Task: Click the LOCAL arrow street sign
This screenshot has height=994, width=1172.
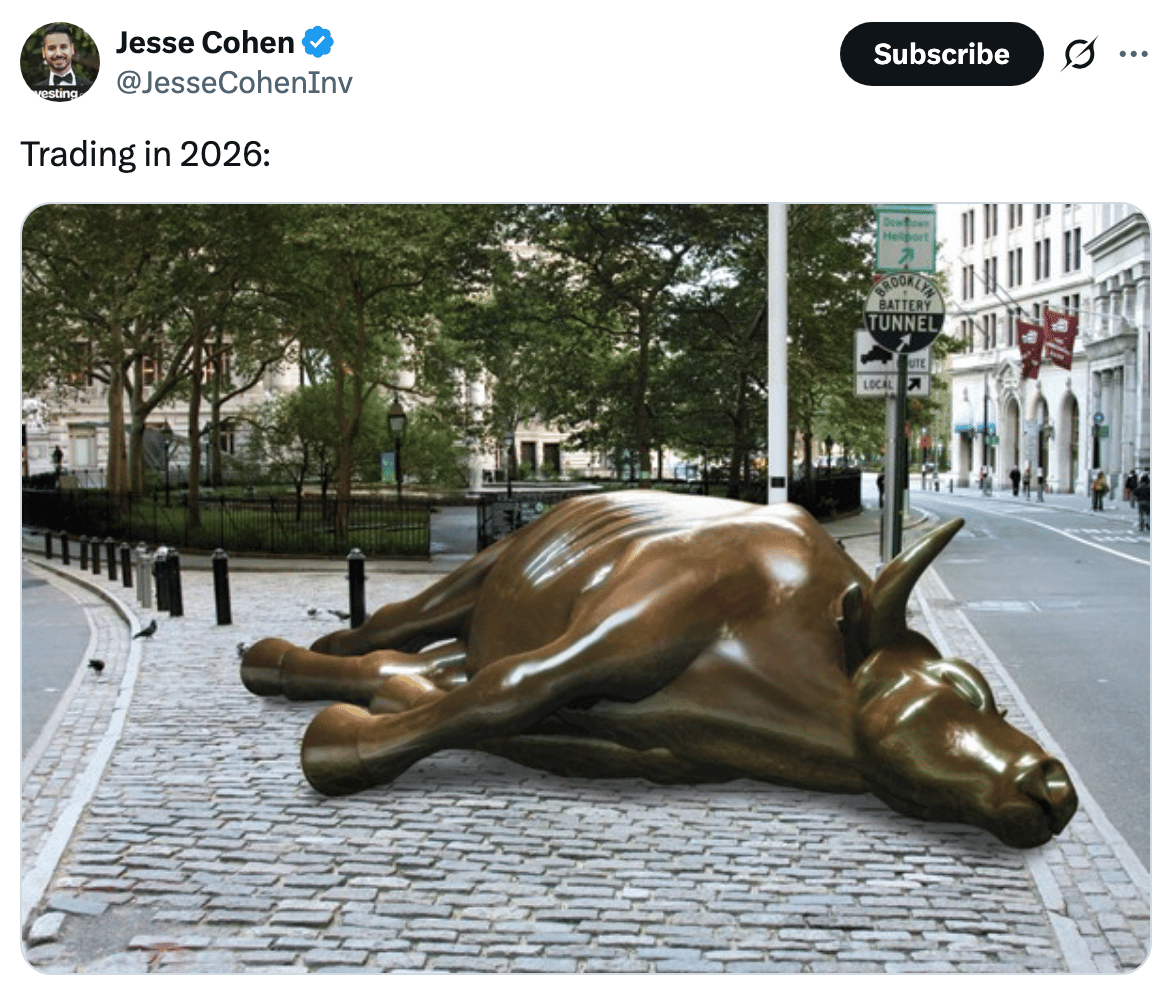Action: pos(892,385)
